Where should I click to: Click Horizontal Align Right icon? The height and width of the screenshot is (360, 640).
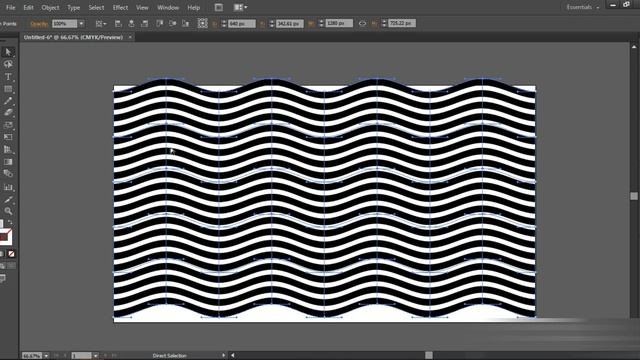pyautogui.click(x=144, y=24)
